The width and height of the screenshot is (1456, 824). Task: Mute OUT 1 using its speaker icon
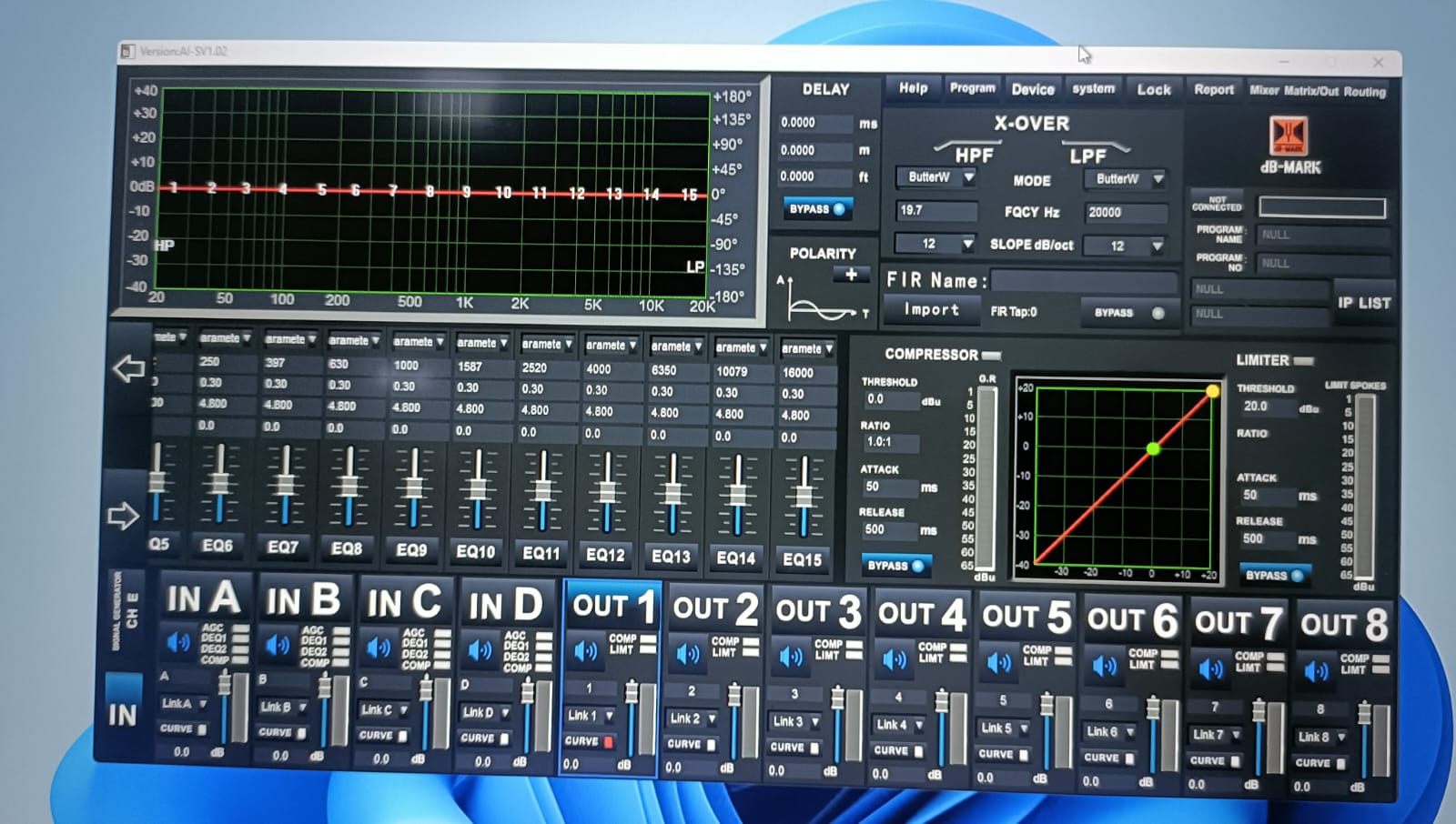pos(584,651)
